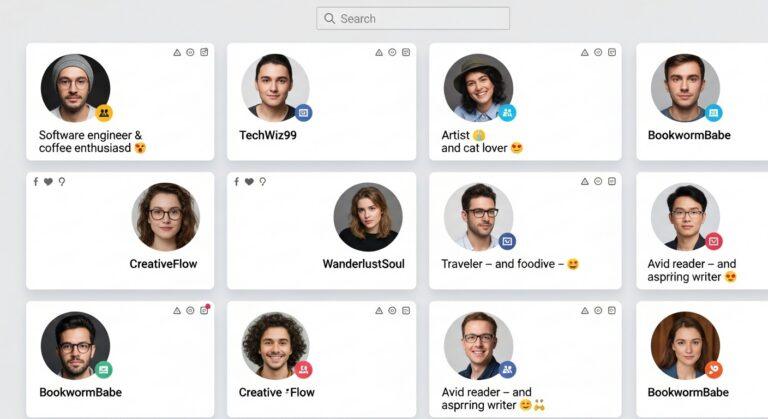
Task: Open the TechWiz99 profile name
Action: click(x=268, y=135)
